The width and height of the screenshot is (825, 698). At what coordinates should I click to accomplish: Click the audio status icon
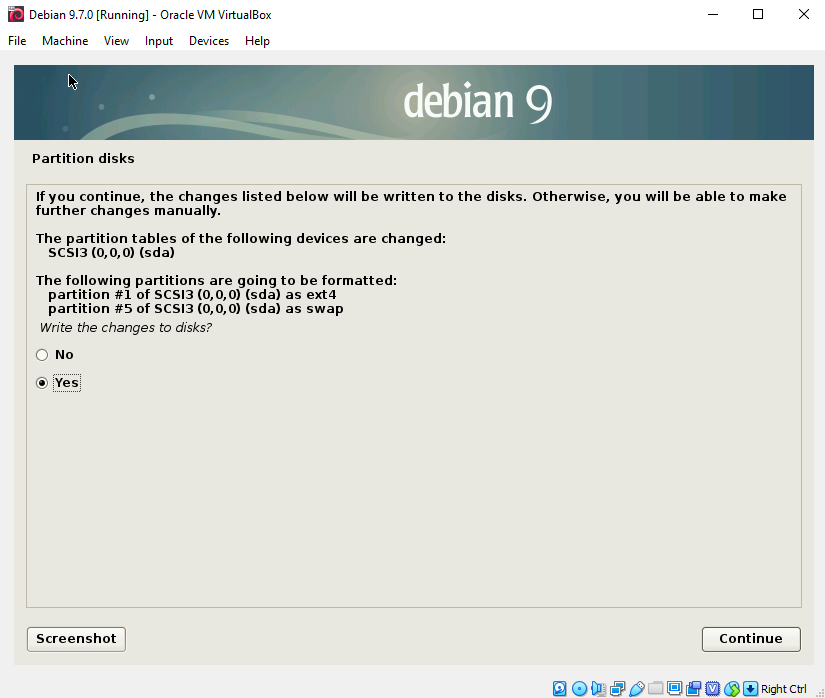[x=598, y=689]
